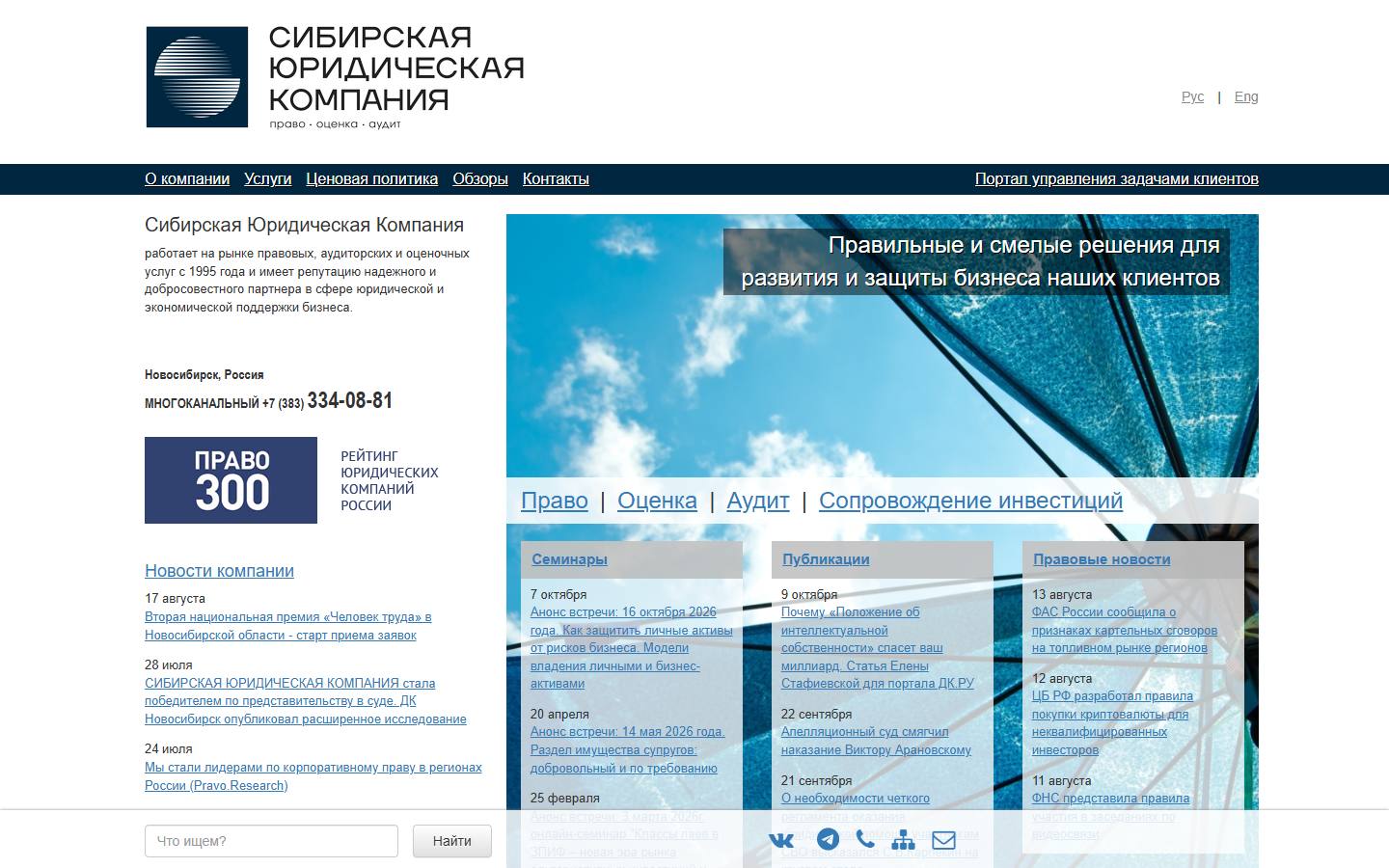Image resolution: width=1389 pixels, height=868 pixels.
Task: Open the Оценка section link
Action: (x=657, y=501)
